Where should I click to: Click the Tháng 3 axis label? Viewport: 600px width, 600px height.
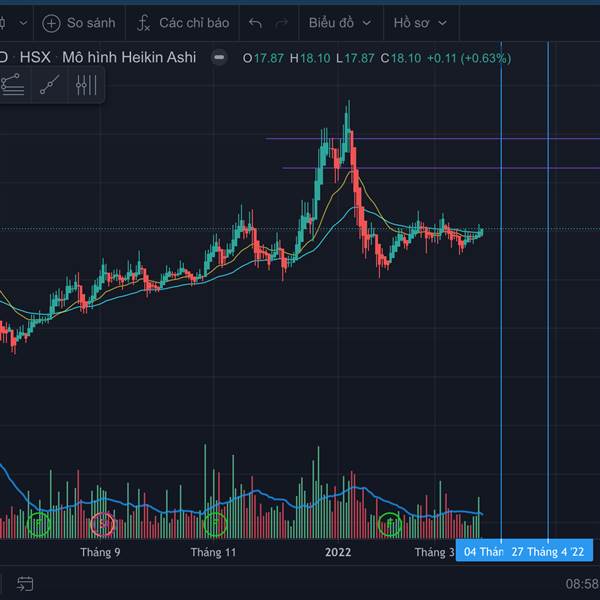435,552
